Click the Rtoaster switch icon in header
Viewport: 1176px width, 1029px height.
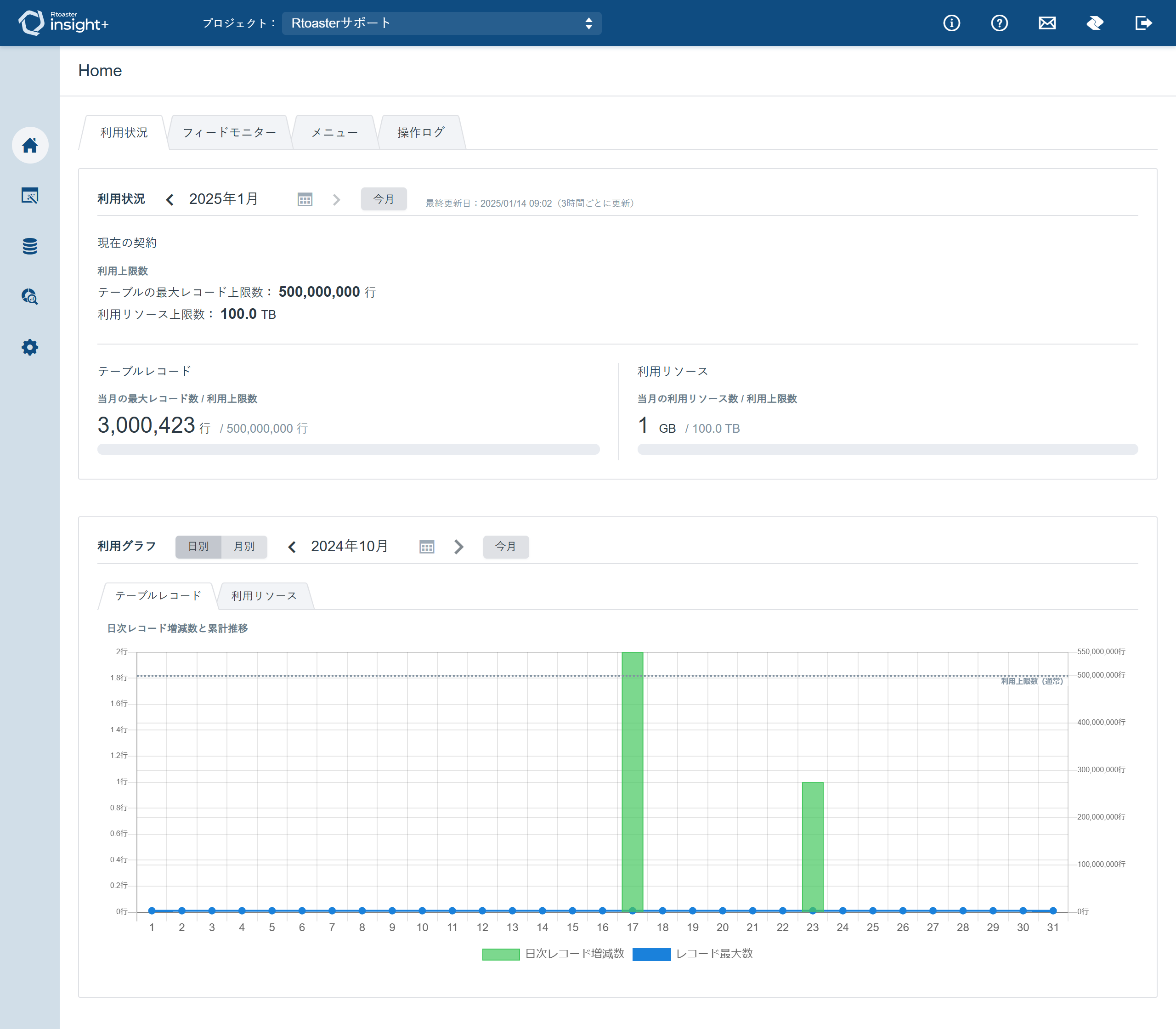click(1095, 23)
